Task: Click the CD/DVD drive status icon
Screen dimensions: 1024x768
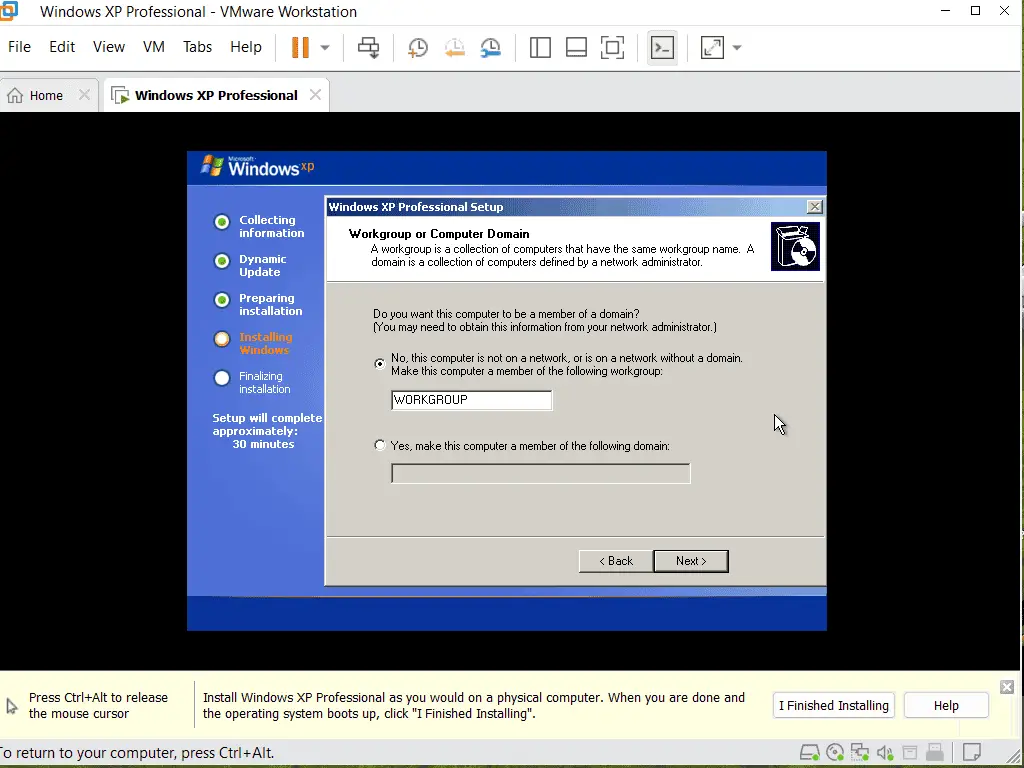Action: point(835,752)
